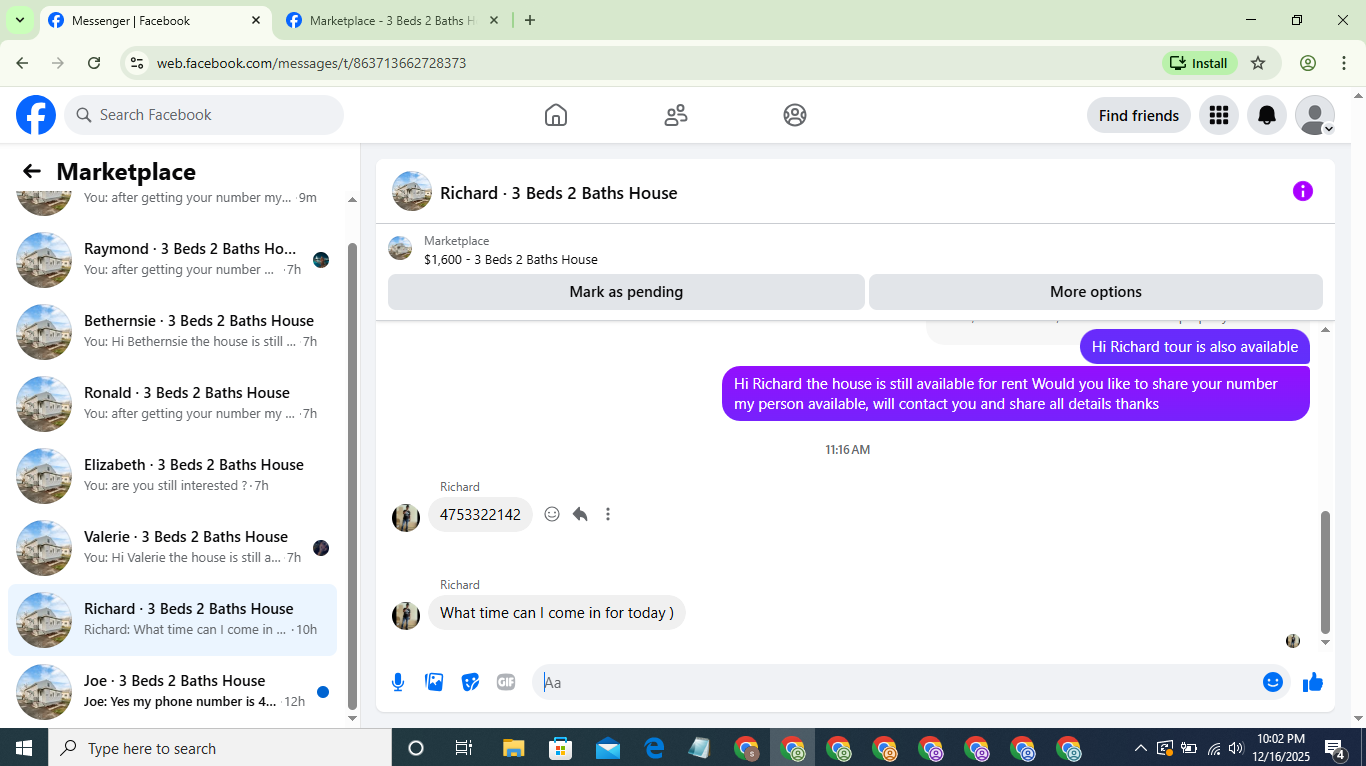Open the Groups icon in top navigation
This screenshot has height=766, width=1366.
click(x=795, y=115)
